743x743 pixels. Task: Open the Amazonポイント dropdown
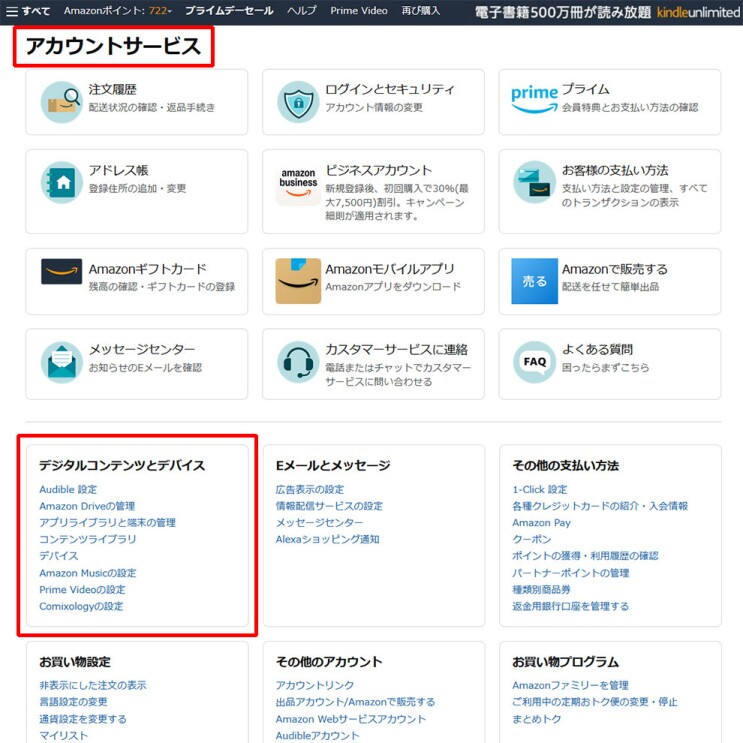pos(118,11)
